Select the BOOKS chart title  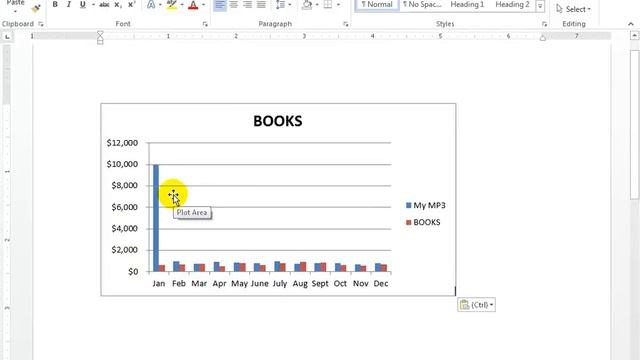click(x=278, y=121)
